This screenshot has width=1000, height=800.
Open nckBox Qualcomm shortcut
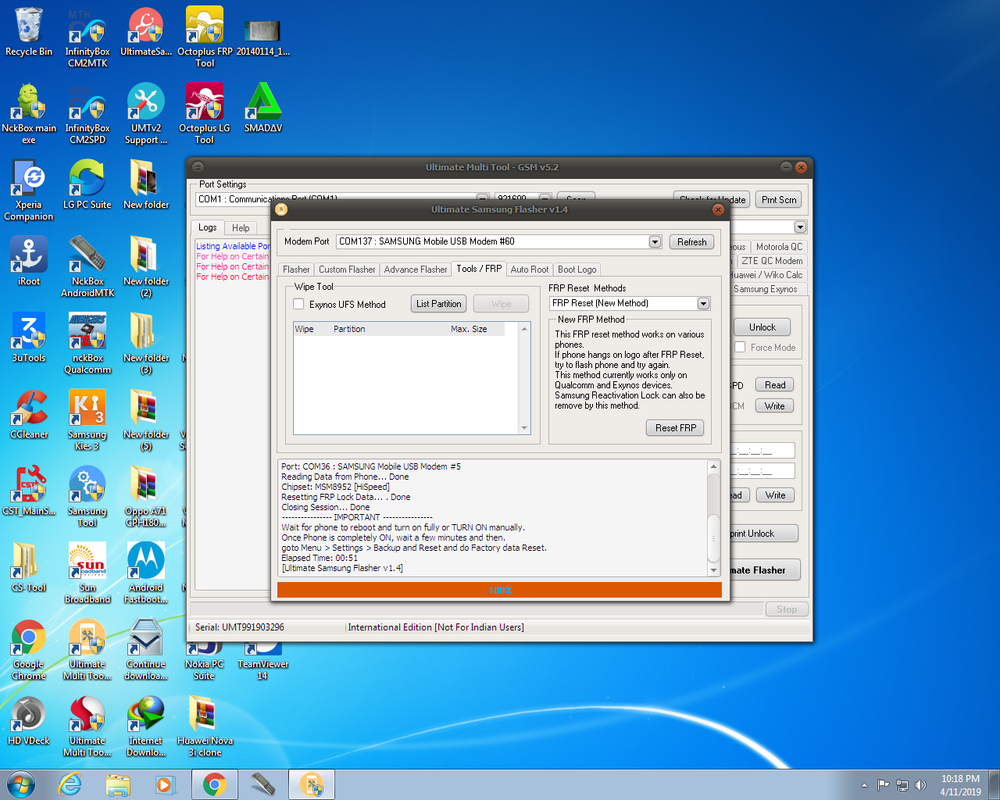pyautogui.click(x=87, y=343)
